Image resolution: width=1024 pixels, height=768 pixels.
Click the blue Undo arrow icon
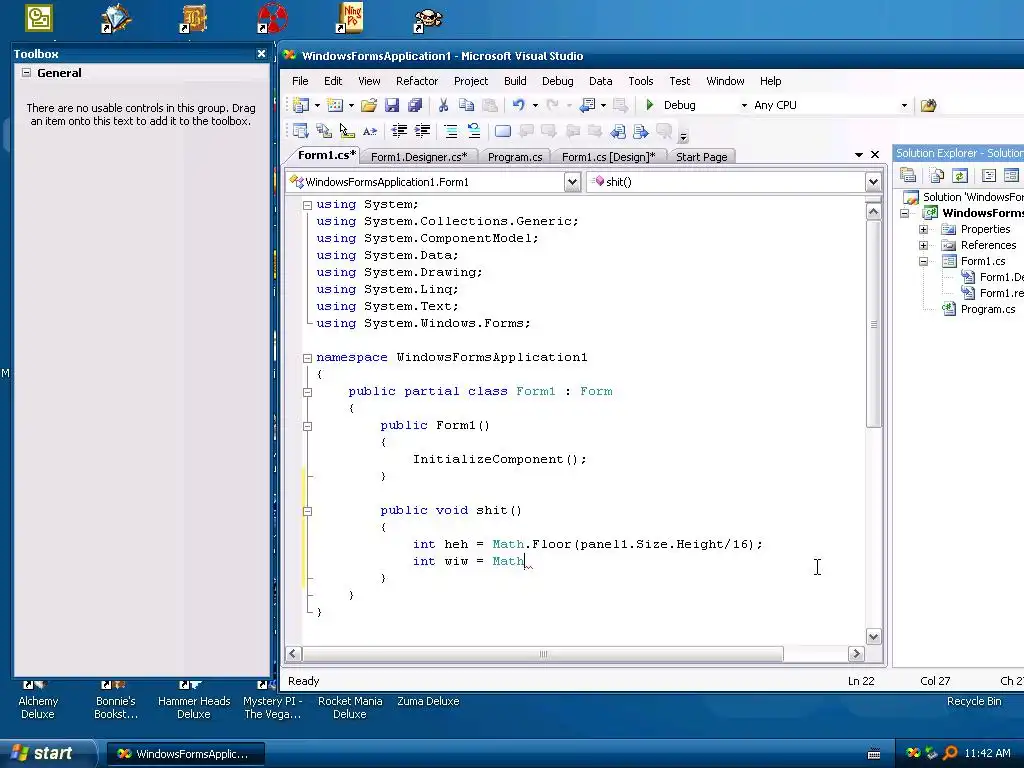[519, 105]
